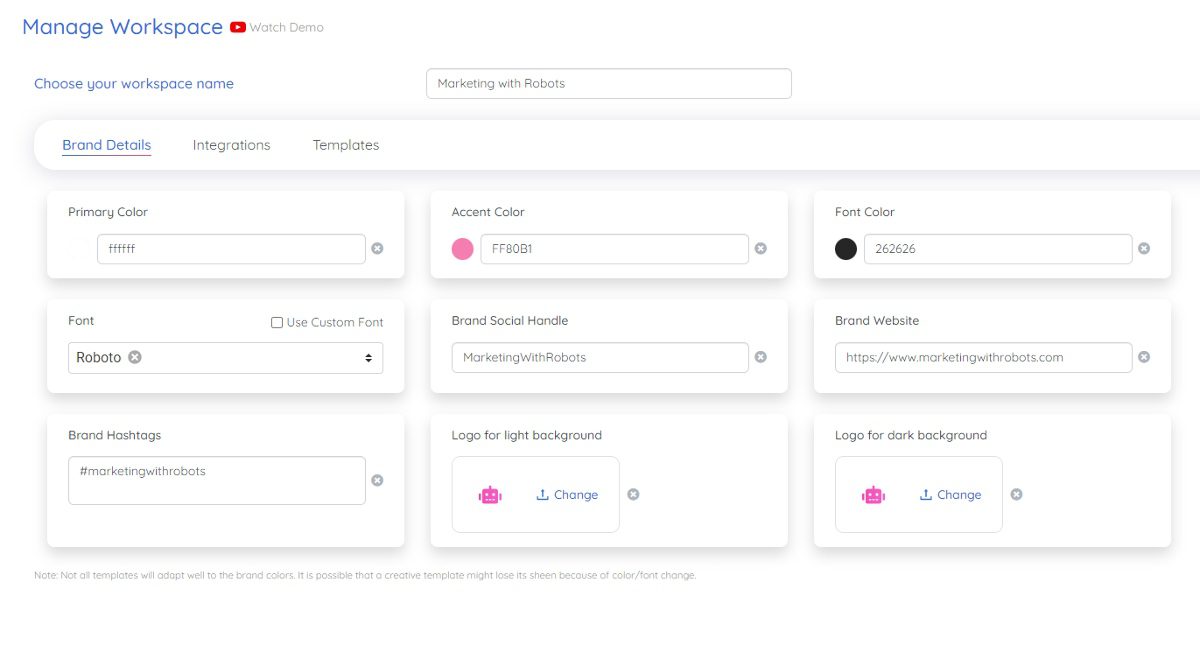Clear the Font Color field

1144,248
